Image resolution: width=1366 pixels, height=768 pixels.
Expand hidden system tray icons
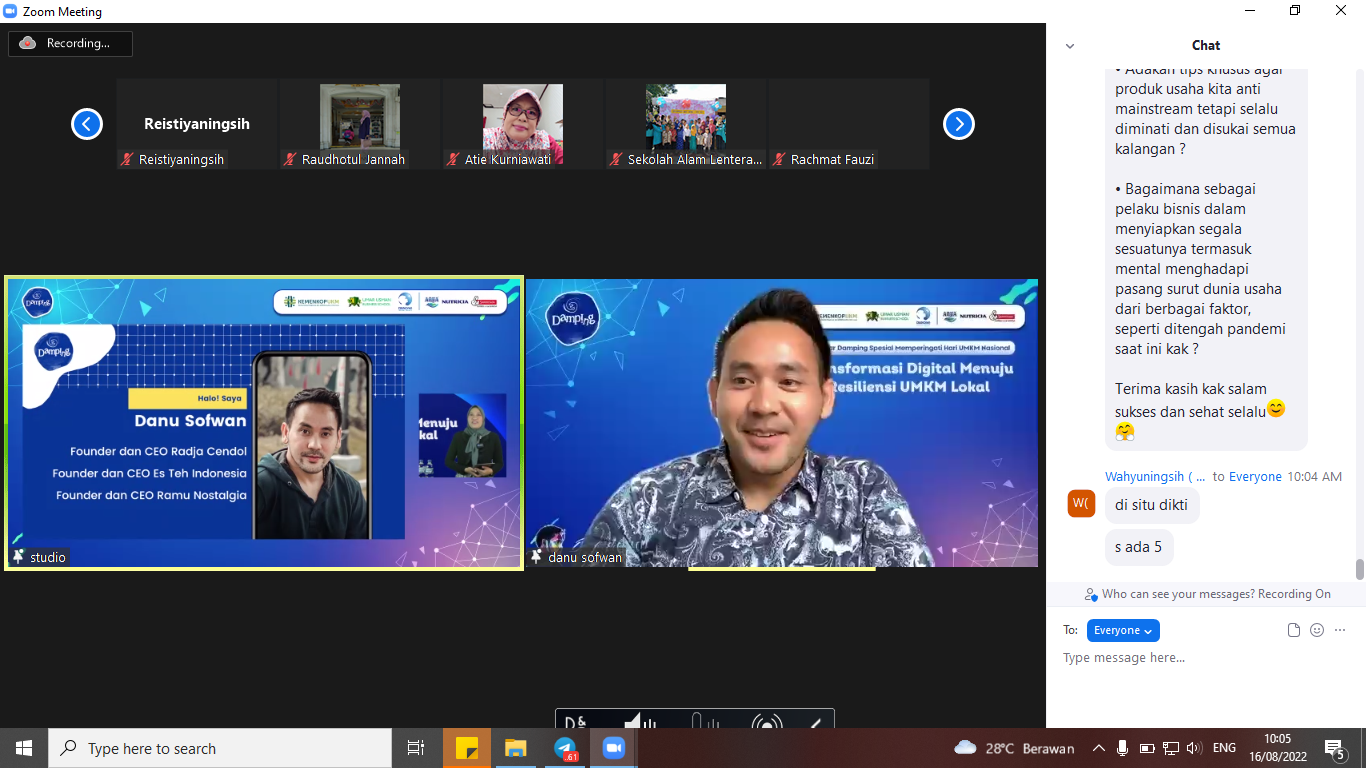point(1098,748)
